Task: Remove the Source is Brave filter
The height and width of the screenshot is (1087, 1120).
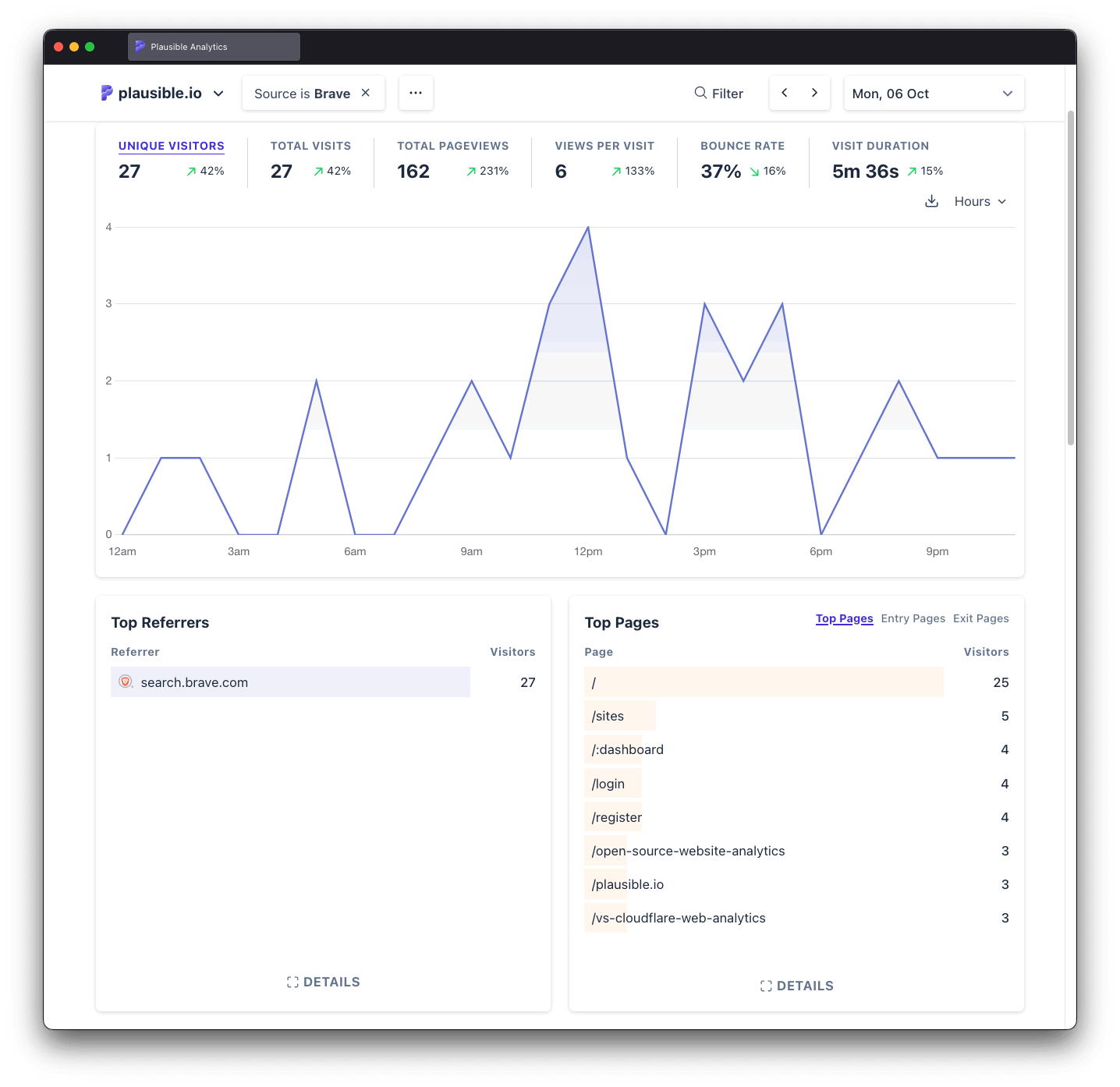Action: click(365, 93)
